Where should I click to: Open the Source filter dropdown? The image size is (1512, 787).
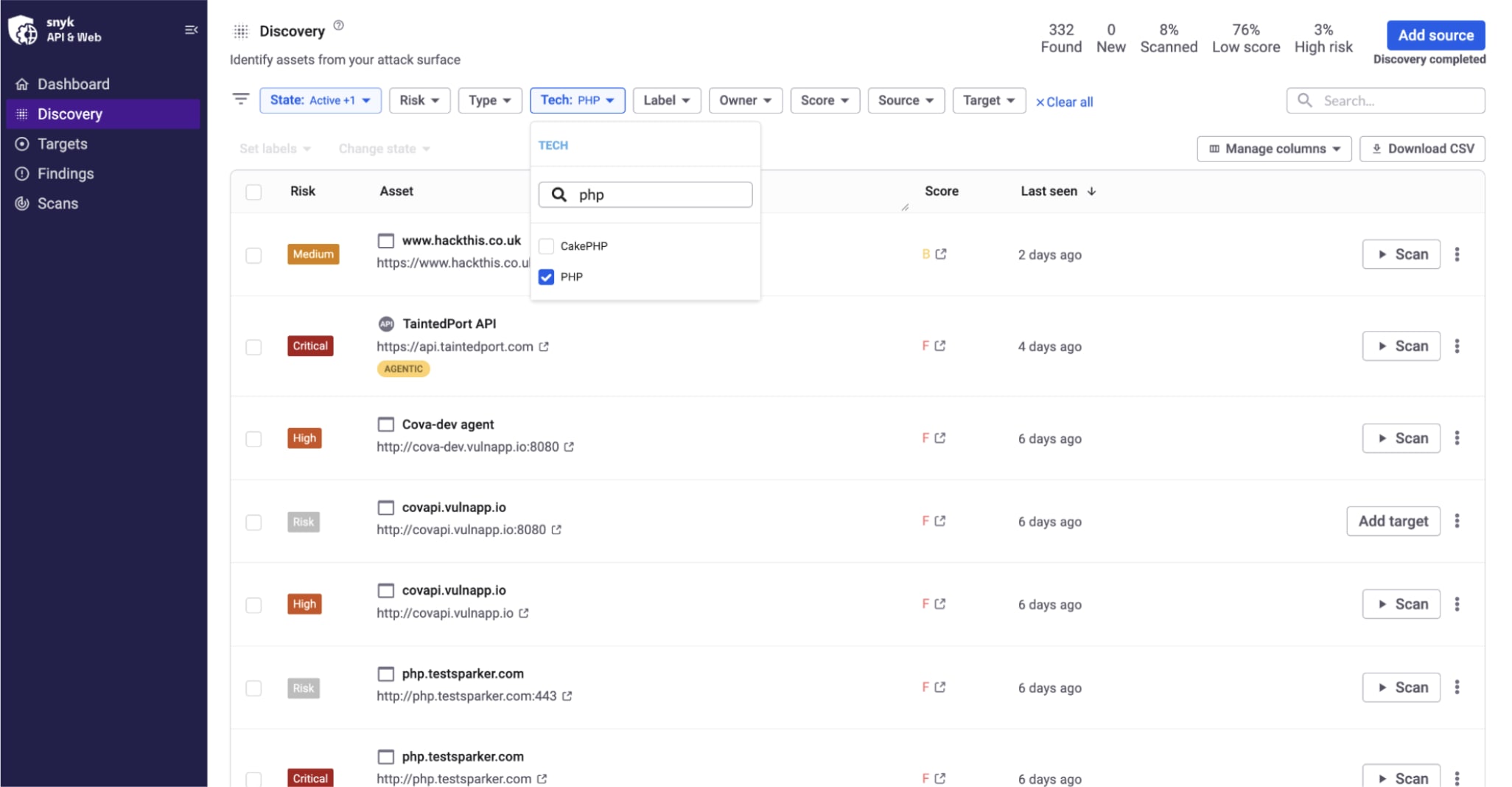[x=906, y=100]
